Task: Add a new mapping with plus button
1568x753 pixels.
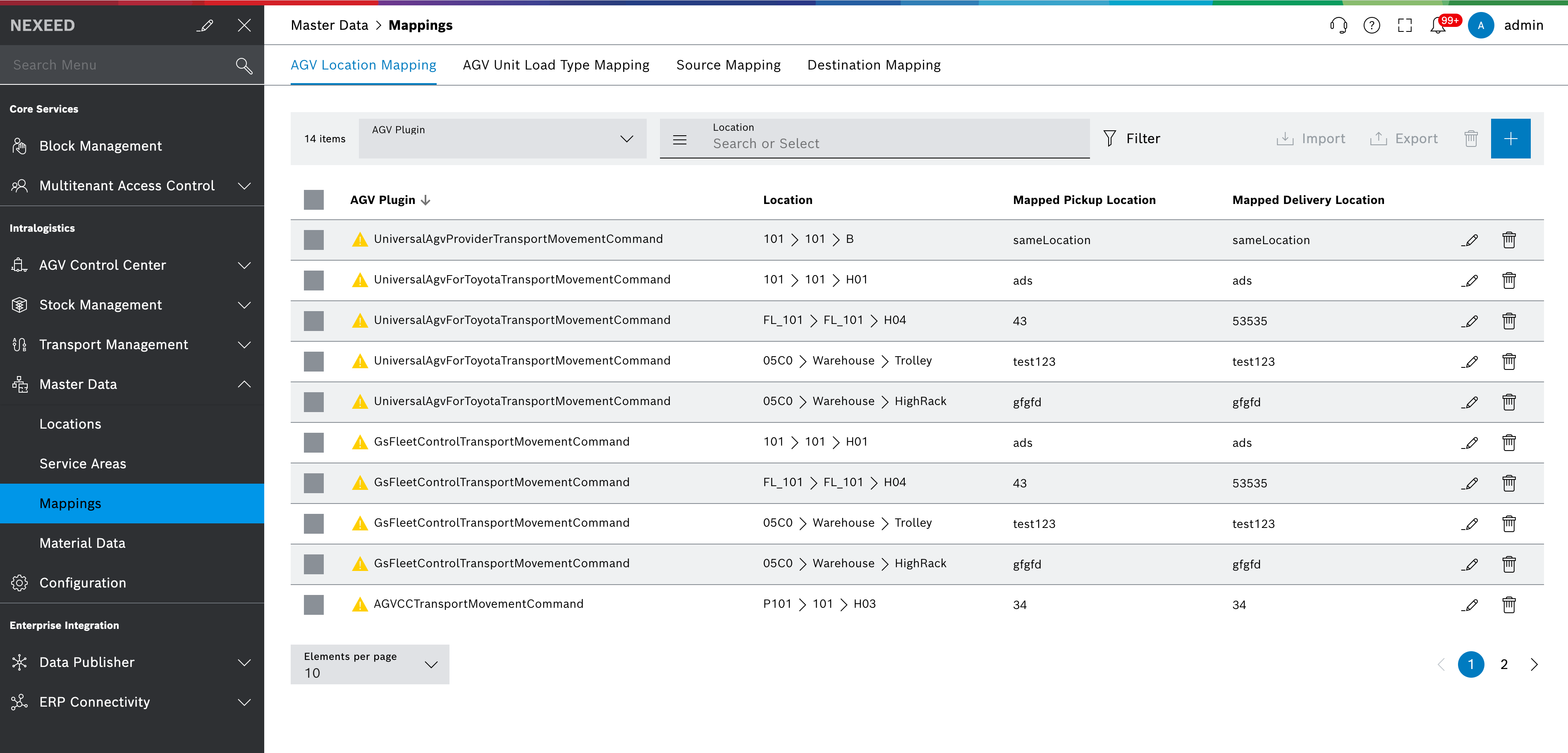Action: point(1510,138)
